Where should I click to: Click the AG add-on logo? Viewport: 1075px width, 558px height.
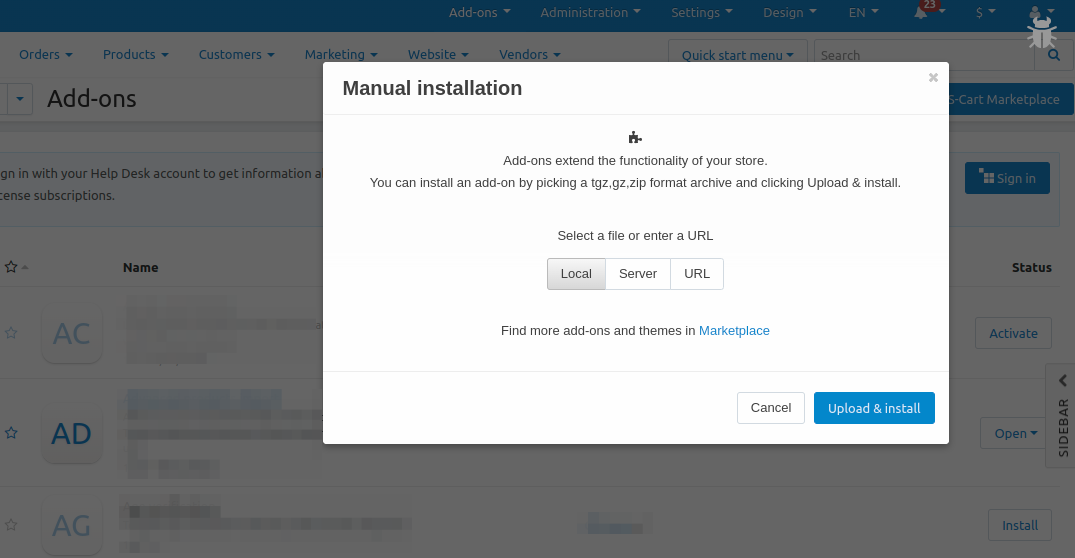point(72,524)
